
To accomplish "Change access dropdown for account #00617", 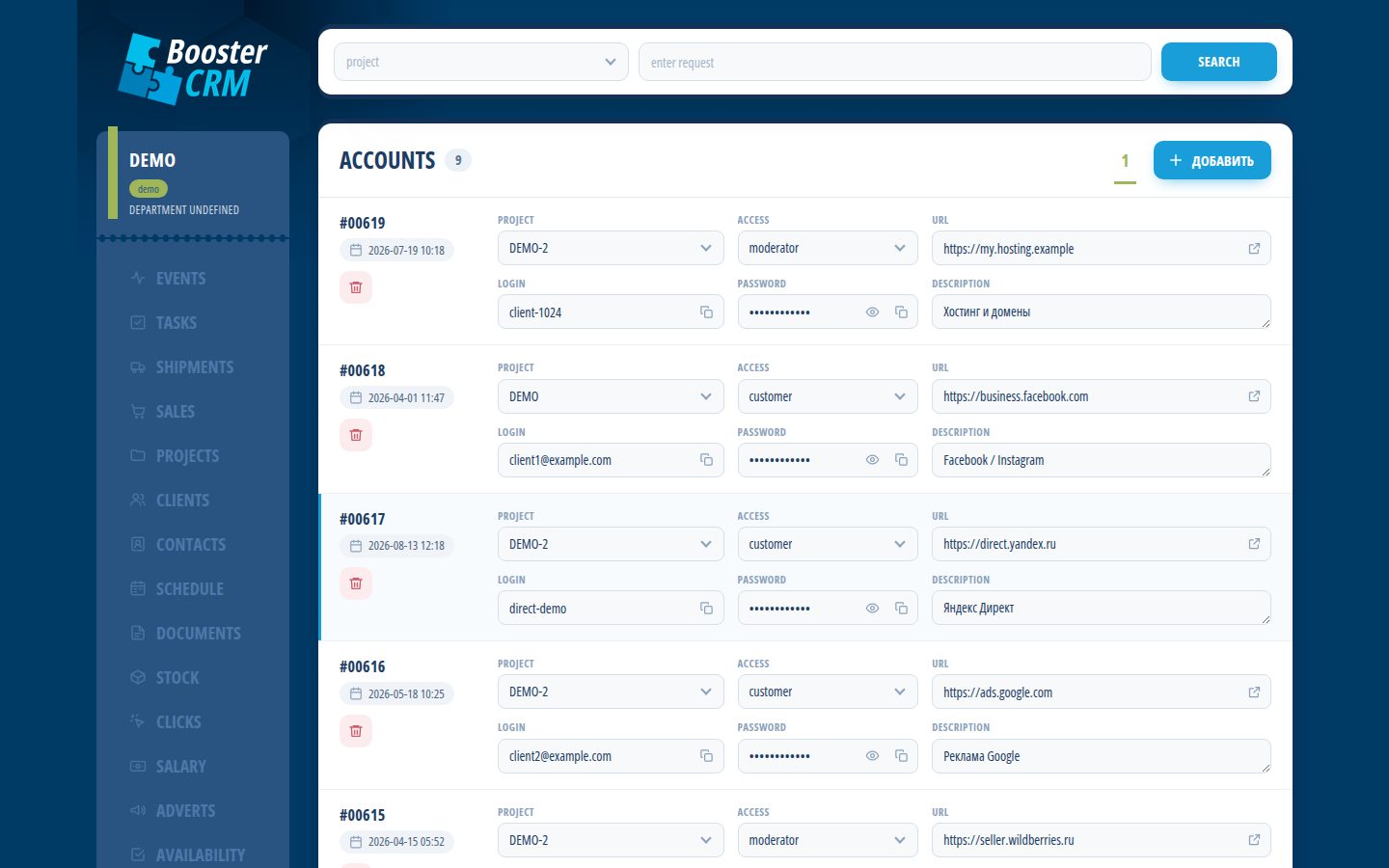I will click(x=828, y=544).
